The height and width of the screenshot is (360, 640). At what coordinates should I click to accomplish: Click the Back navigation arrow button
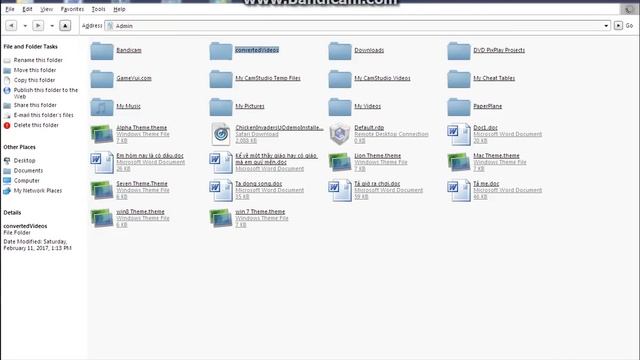[x=11, y=26]
